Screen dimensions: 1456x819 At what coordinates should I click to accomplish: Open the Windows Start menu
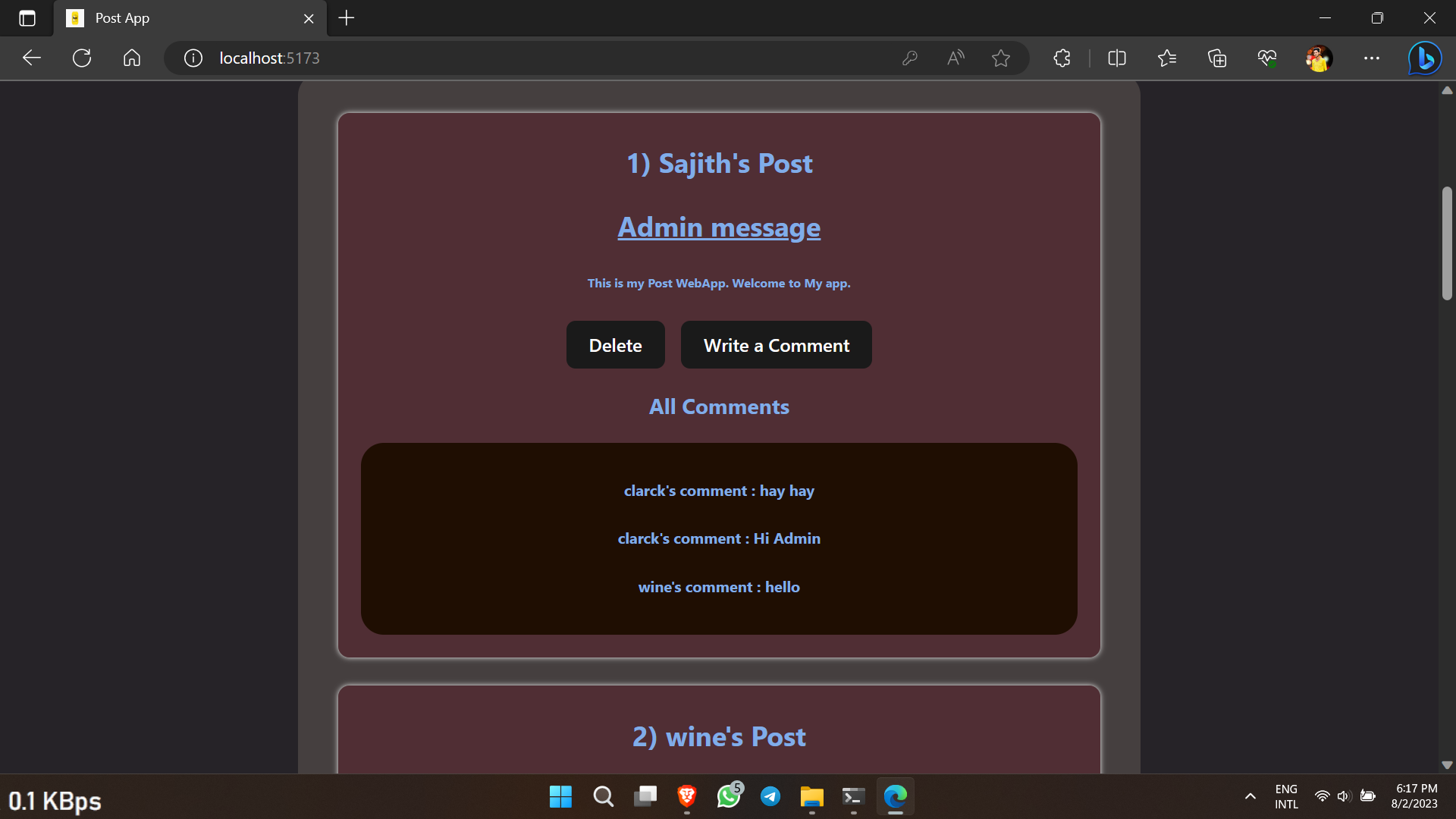pyautogui.click(x=560, y=797)
